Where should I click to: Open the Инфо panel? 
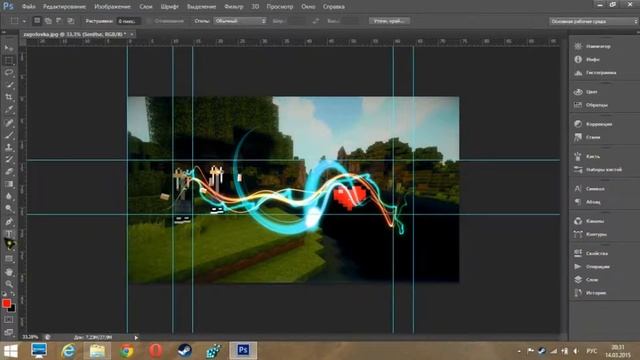pyautogui.click(x=587, y=60)
